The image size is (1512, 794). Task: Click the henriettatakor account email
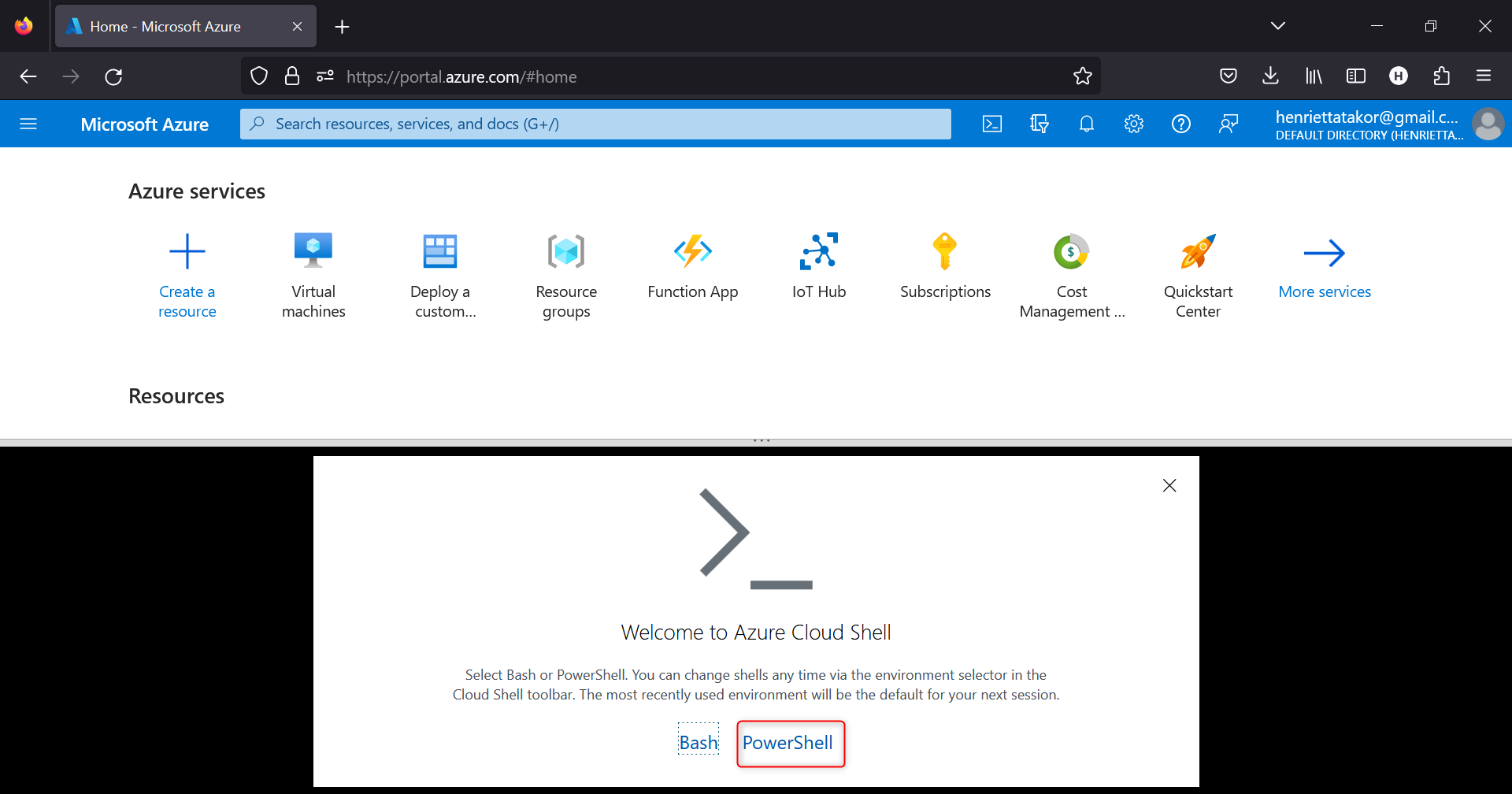point(1367,117)
